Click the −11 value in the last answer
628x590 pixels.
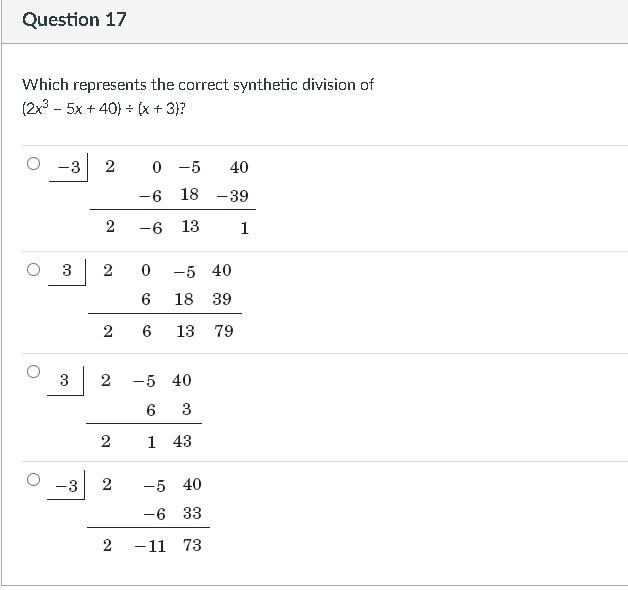[150, 546]
